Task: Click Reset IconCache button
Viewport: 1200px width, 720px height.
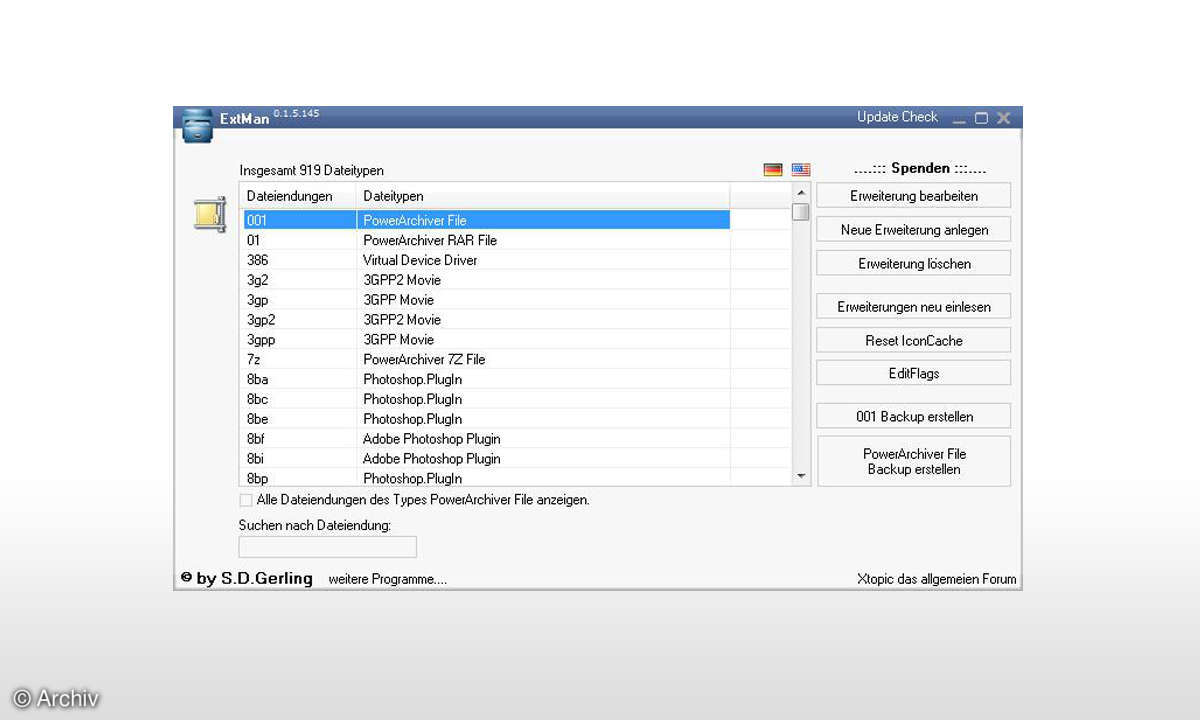Action: tap(914, 341)
